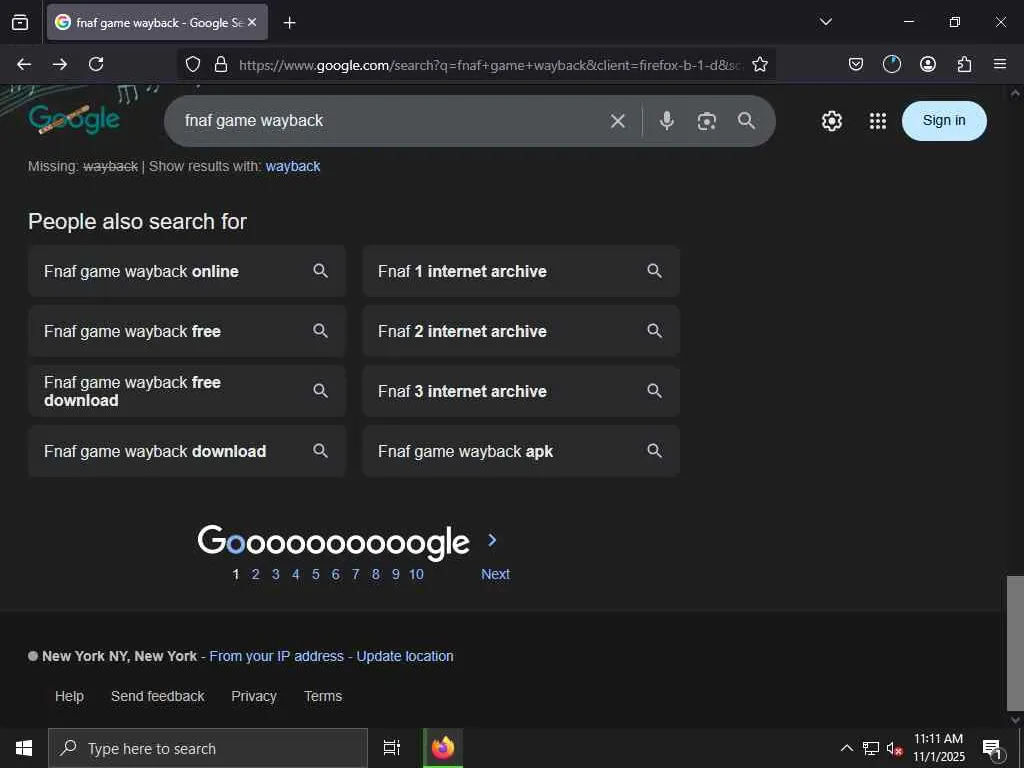This screenshot has width=1024, height=768.
Task: View site security padlock info
Action: point(221,64)
